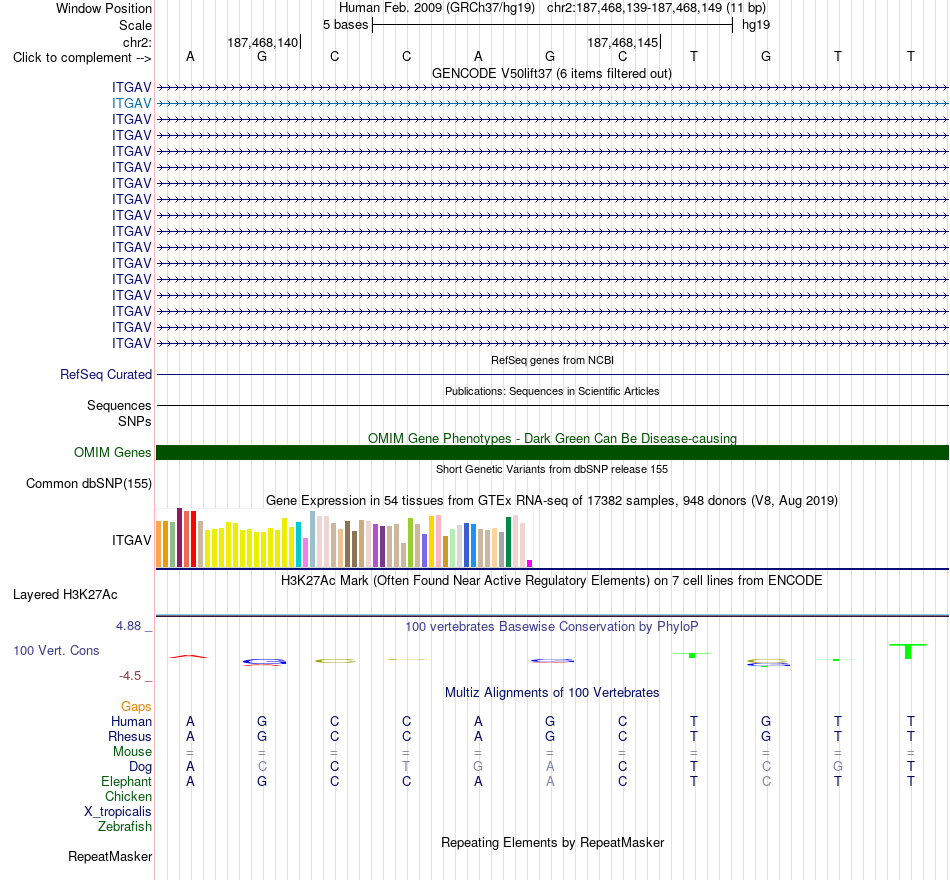Select the Zebrafish alignment row label
Screen dimensions: 950x880
(x=125, y=827)
